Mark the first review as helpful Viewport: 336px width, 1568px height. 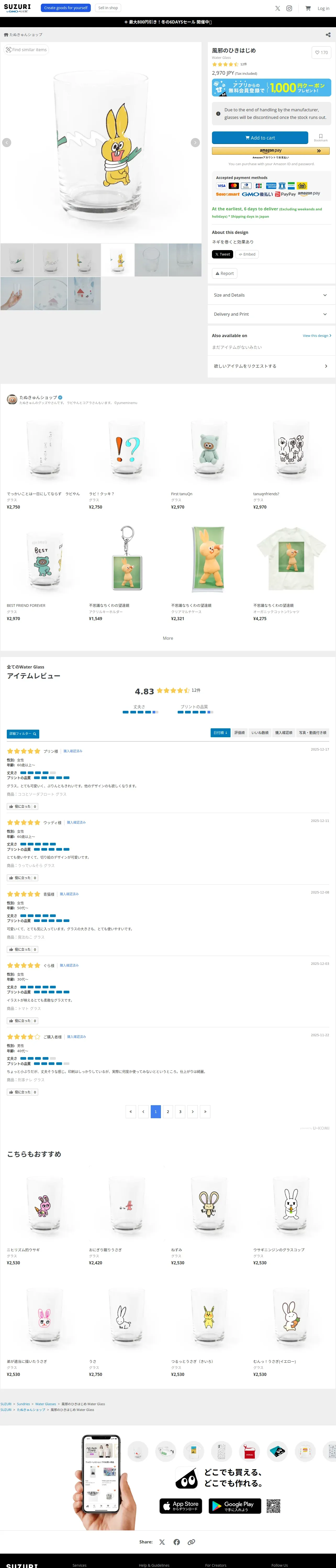pyautogui.click(x=23, y=806)
